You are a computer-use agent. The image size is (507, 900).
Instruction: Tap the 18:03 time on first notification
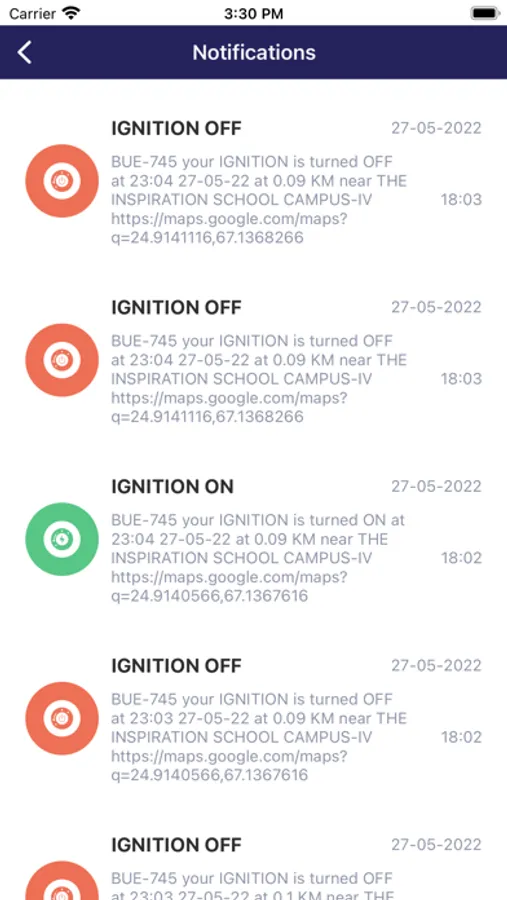tap(461, 200)
